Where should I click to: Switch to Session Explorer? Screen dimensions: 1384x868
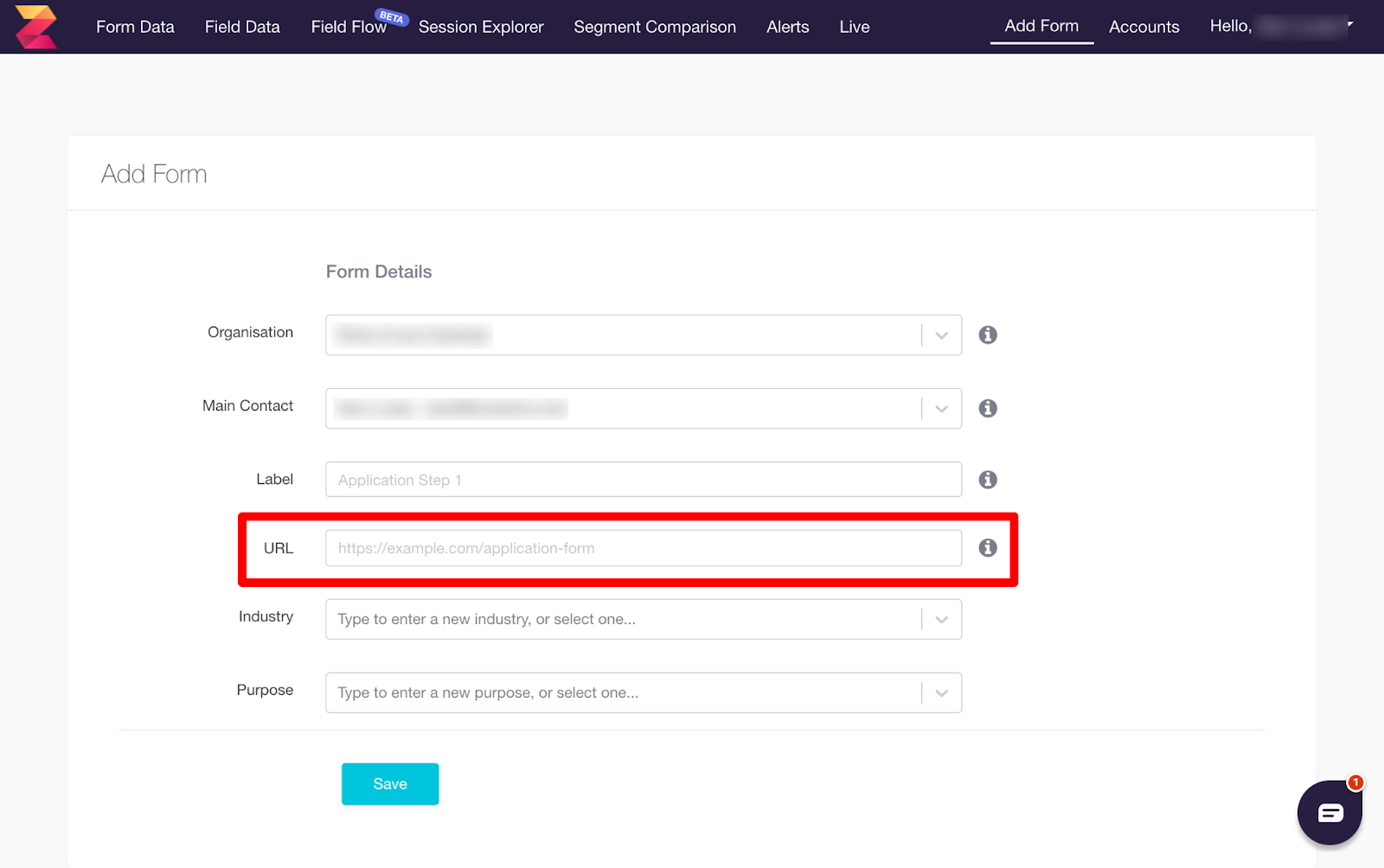pos(480,27)
